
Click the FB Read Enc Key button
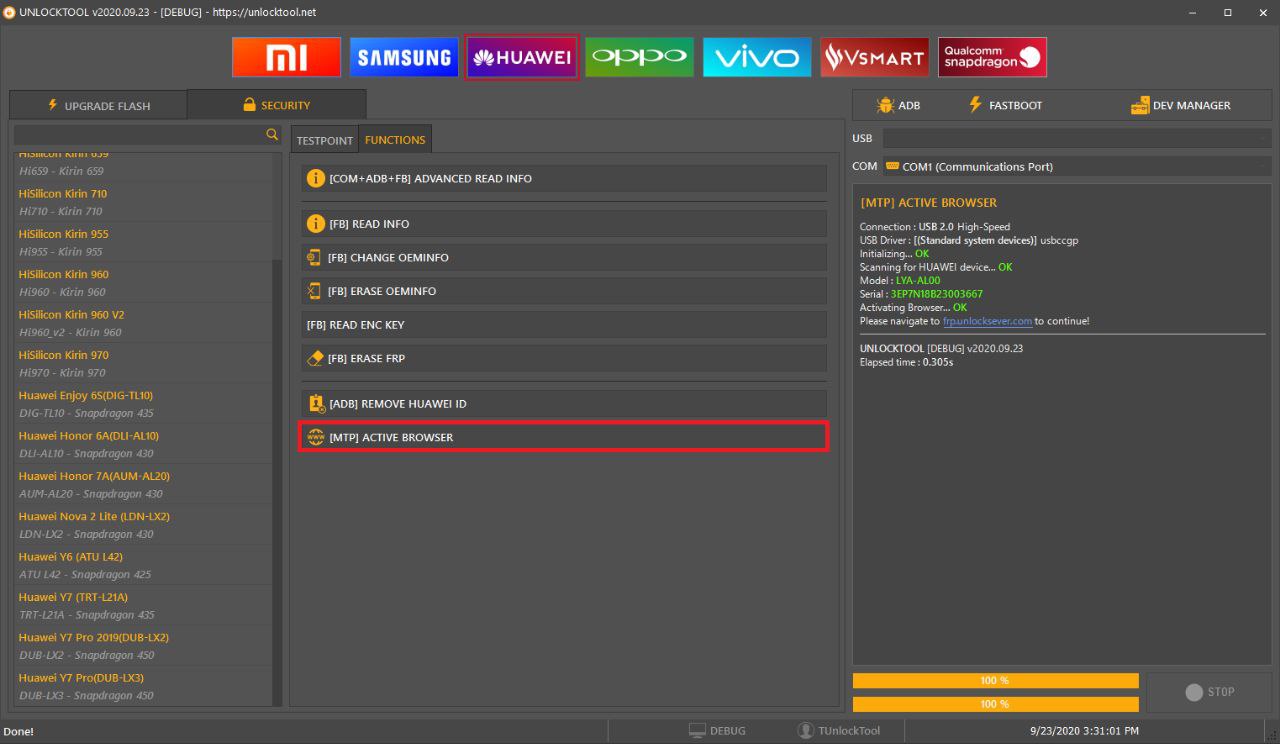[x=564, y=325]
